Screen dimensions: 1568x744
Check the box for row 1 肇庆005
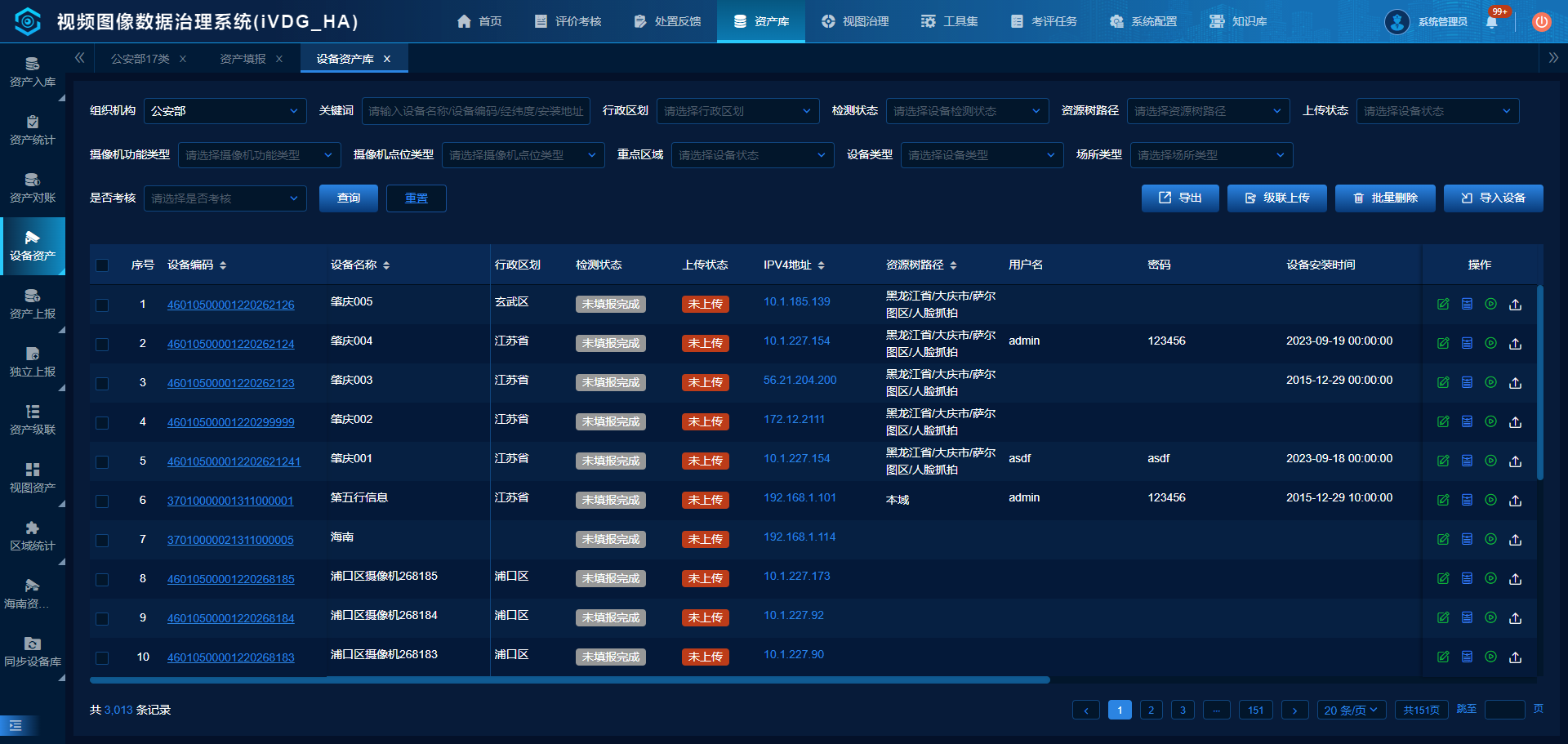coord(102,305)
